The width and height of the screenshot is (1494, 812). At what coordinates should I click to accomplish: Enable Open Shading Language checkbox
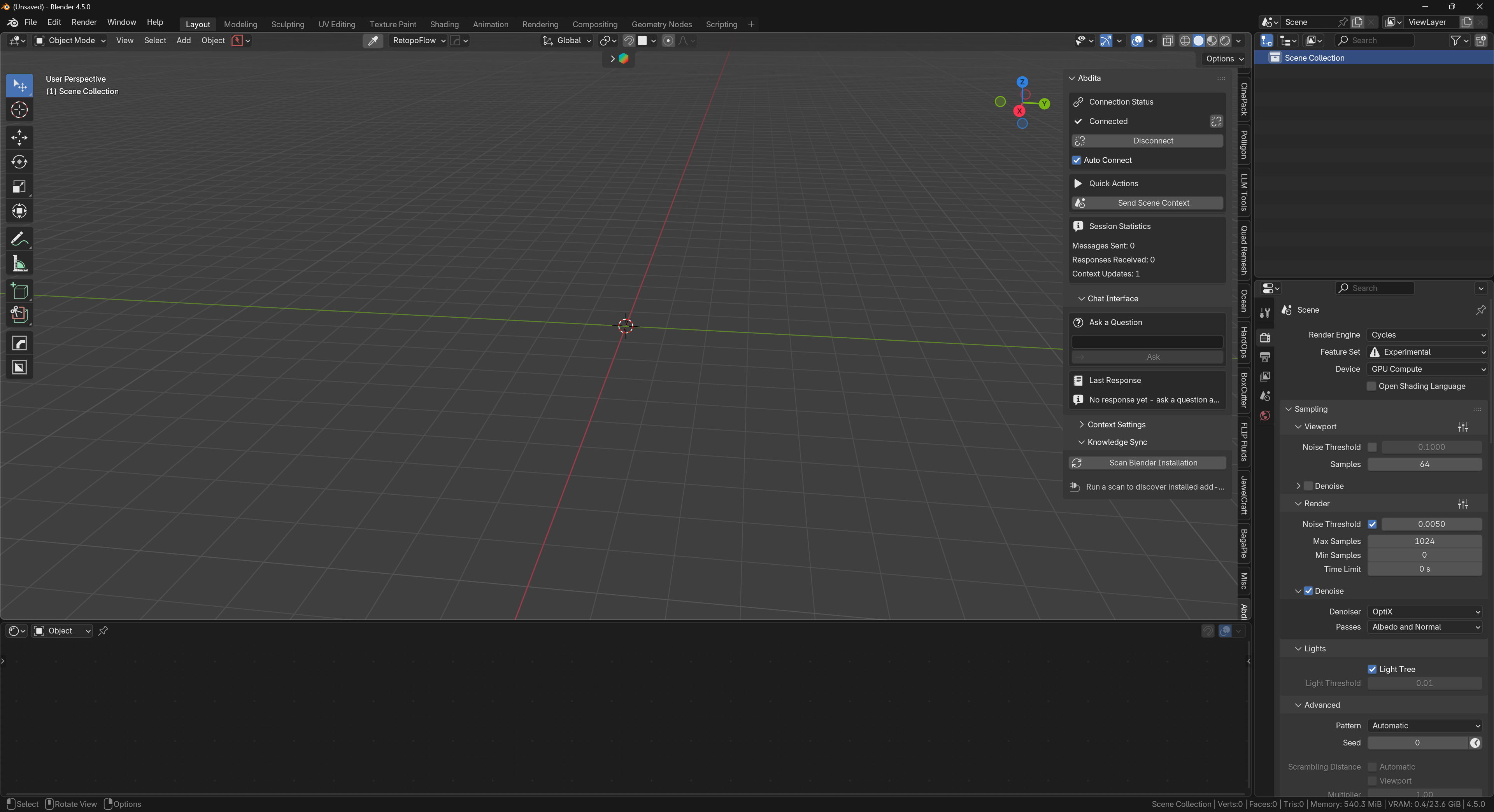coord(1371,387)
